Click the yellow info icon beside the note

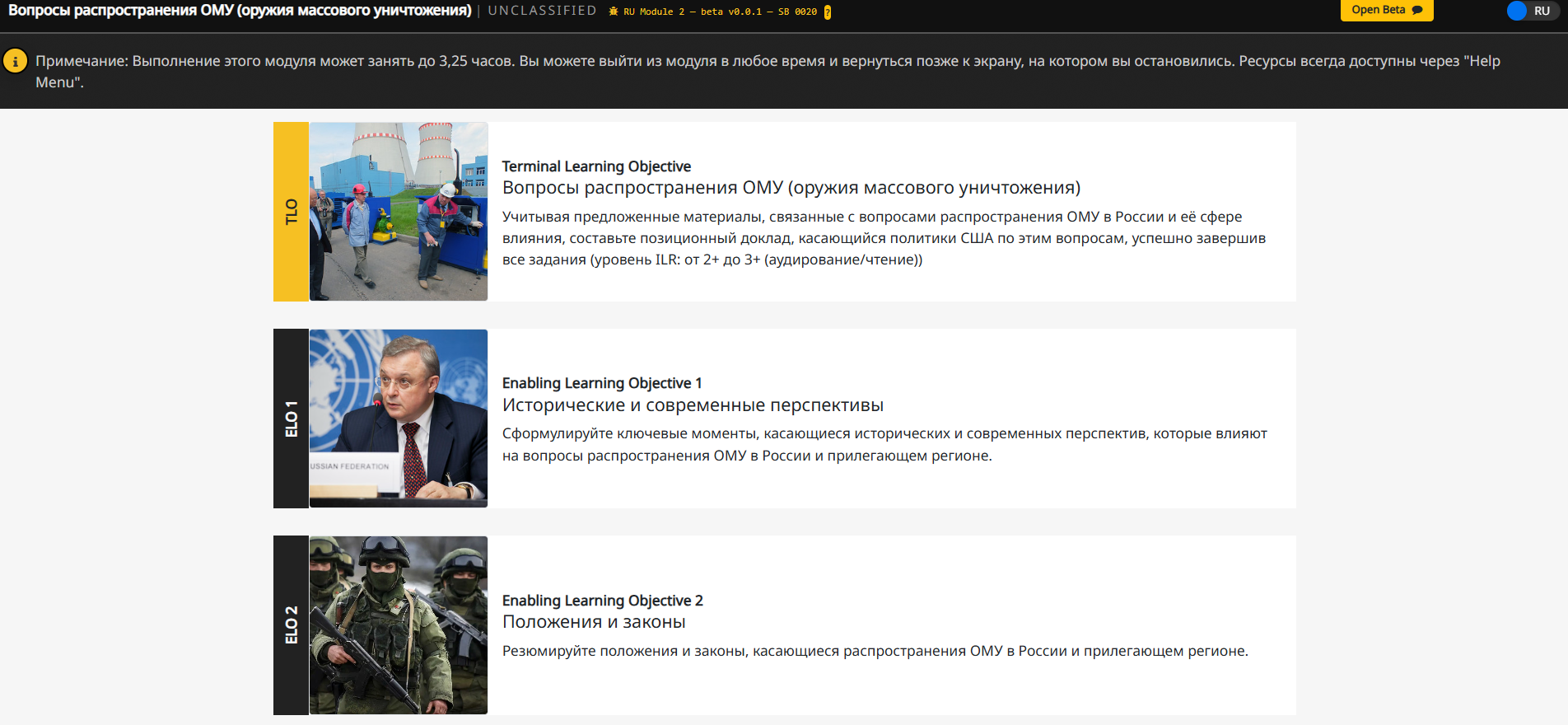click(x=16, y=61)
